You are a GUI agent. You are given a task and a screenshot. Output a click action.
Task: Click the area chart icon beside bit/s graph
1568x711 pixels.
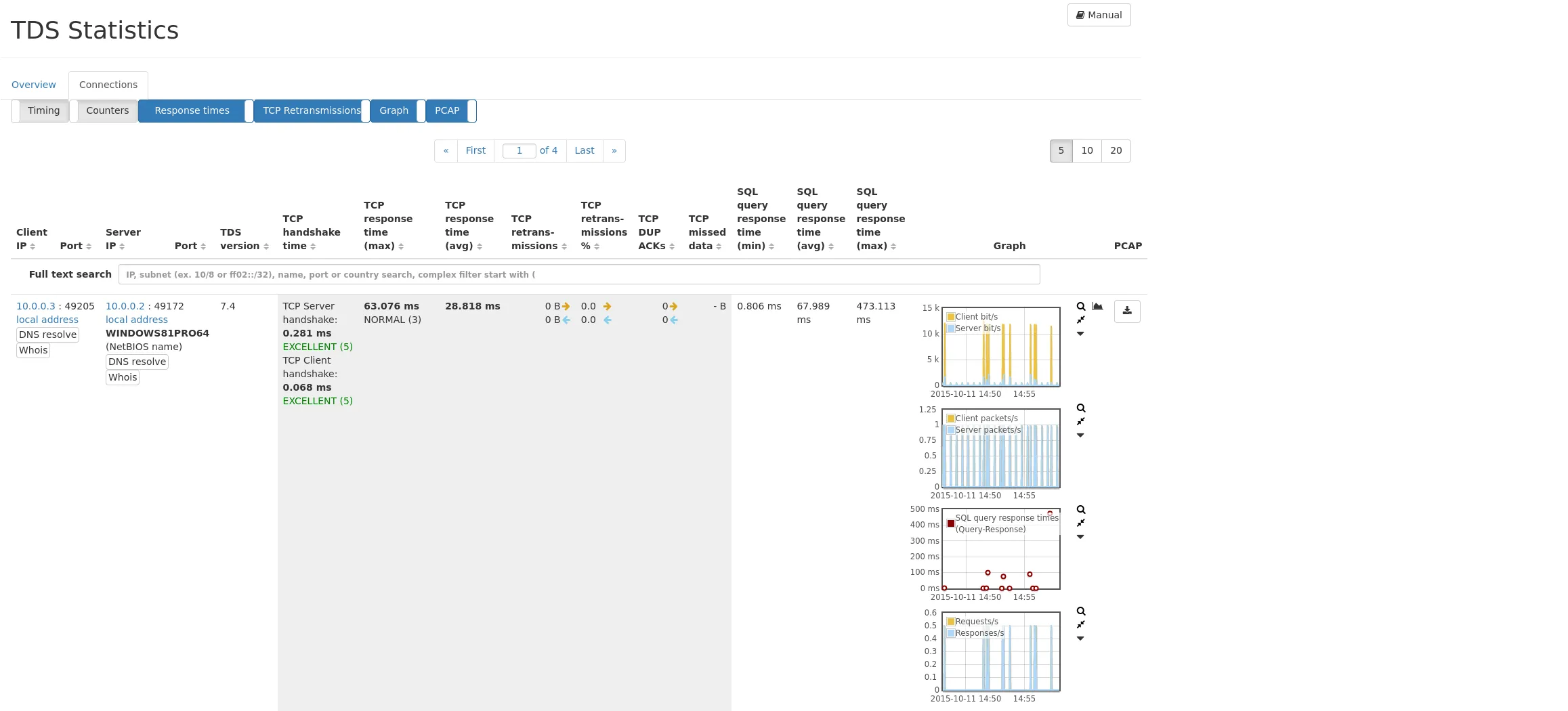pos(1097,307)
